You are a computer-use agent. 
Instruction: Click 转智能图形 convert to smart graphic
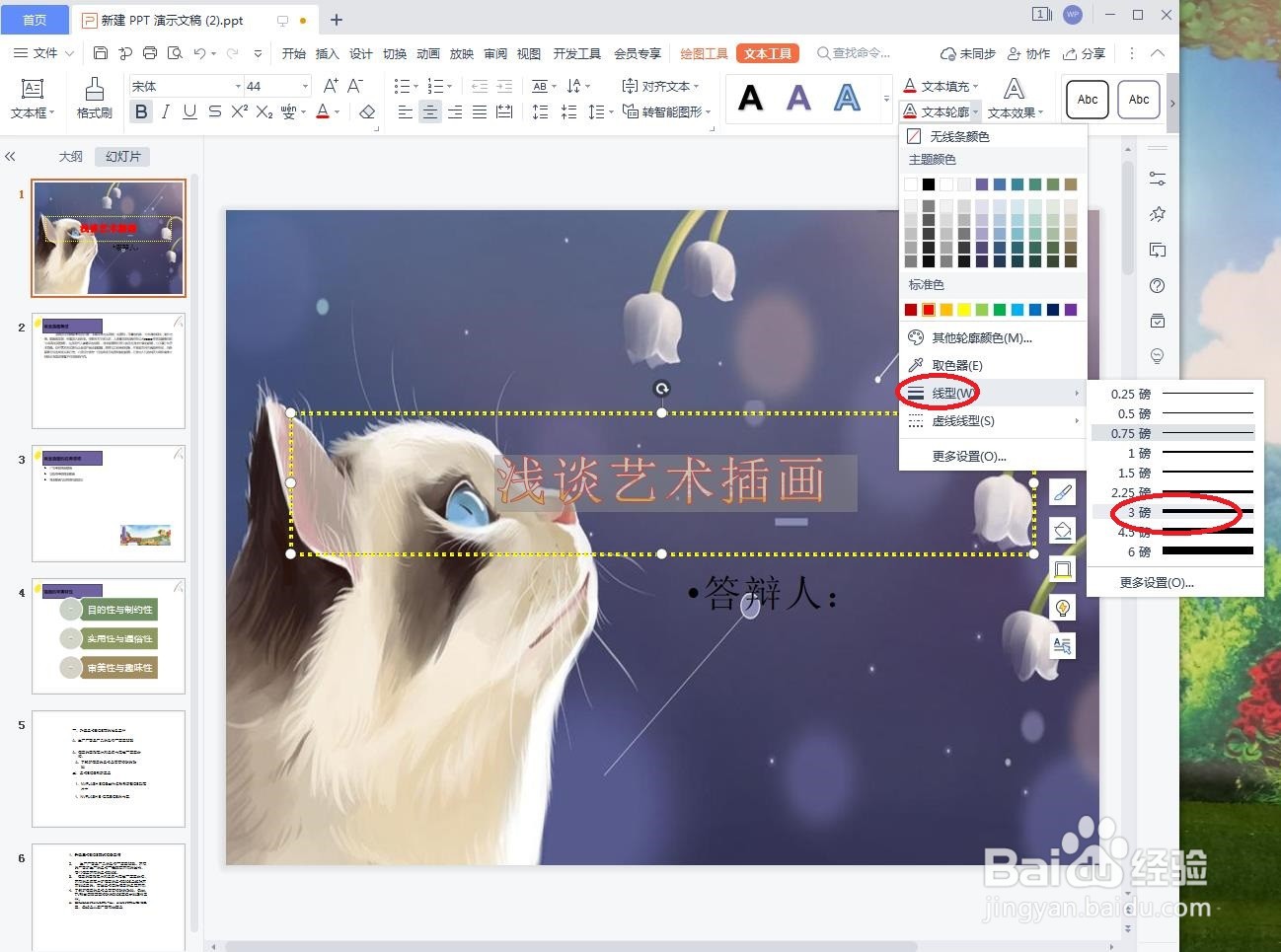[x=666, y=112]
